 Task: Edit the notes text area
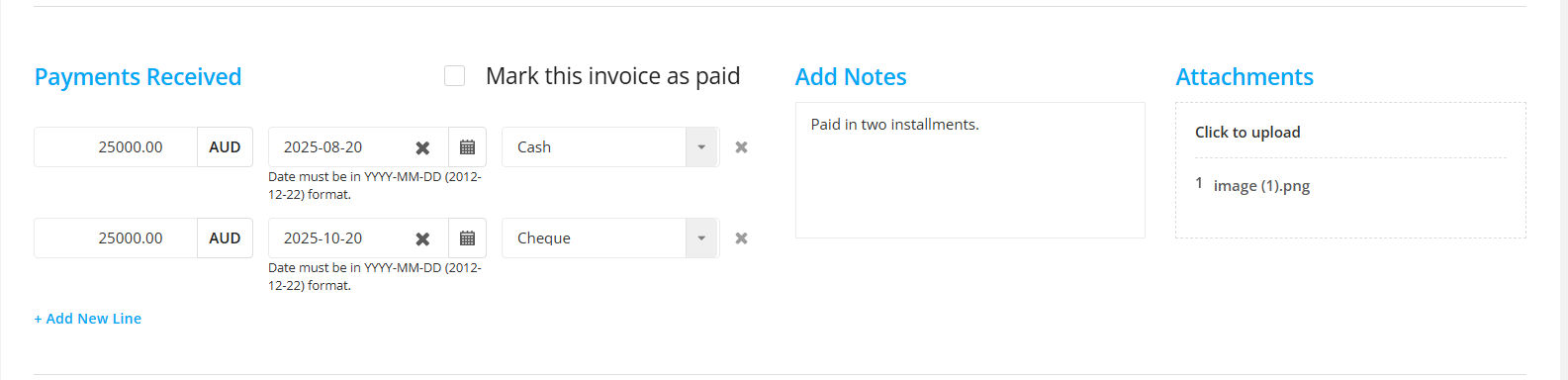pyautogui.click(x=970, y=170)
